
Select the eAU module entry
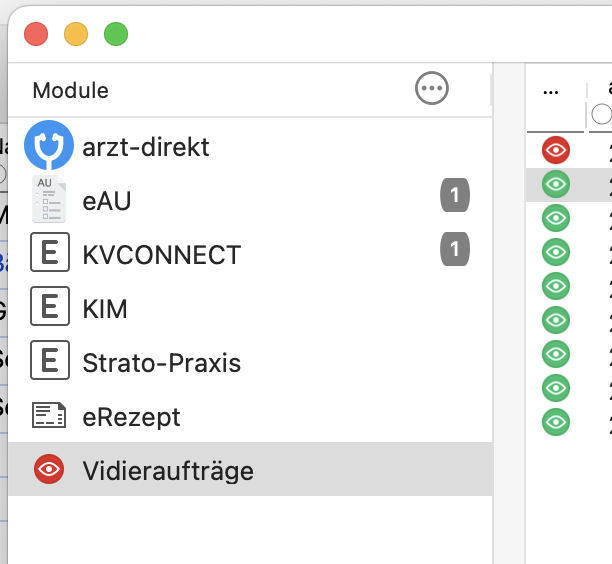(250, 199)
